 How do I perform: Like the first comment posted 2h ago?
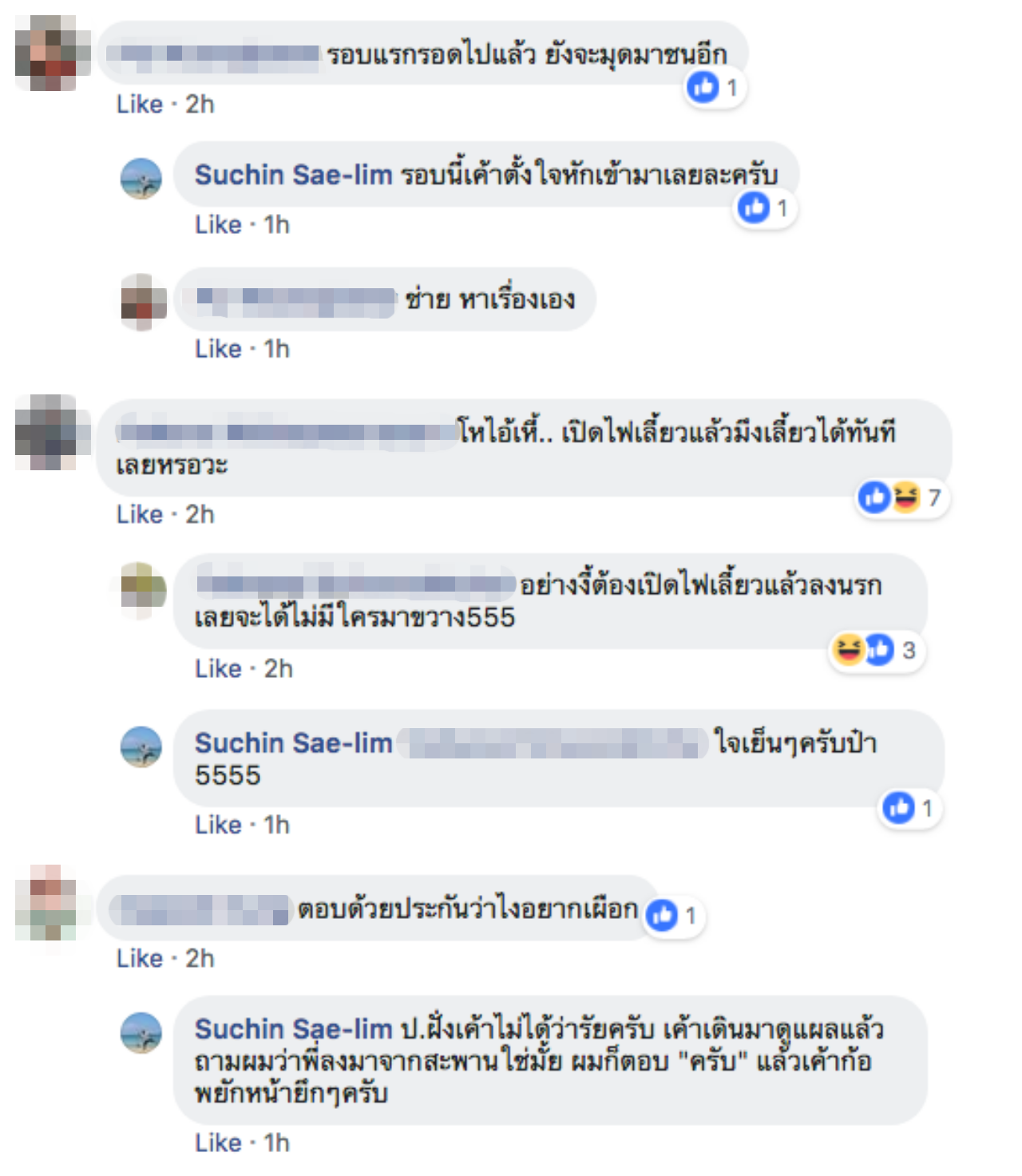[140, 104]
